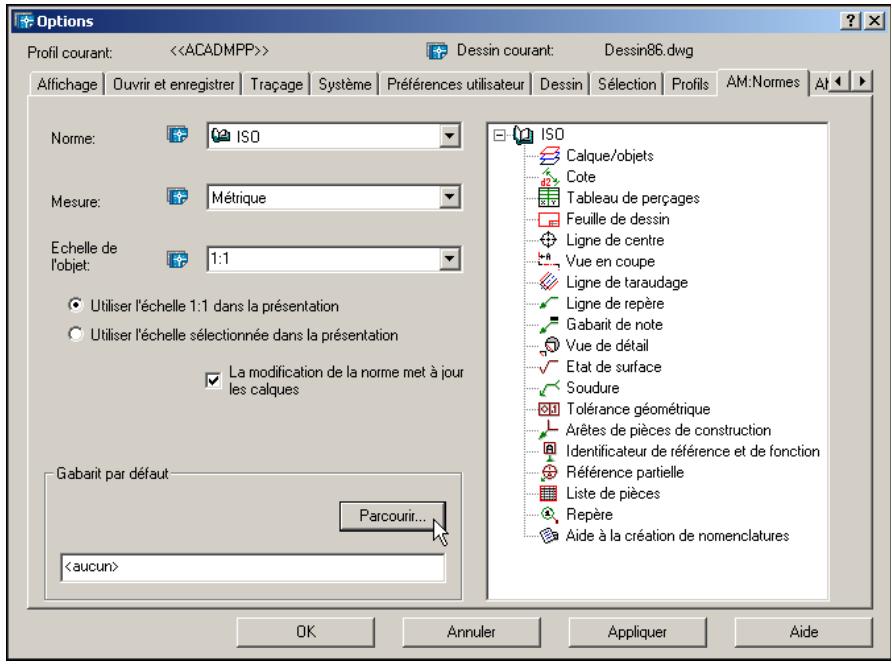
Task: Select Utiliser l'échelle sélectionnée dans la présentation
Action: [x=75, y=334]
